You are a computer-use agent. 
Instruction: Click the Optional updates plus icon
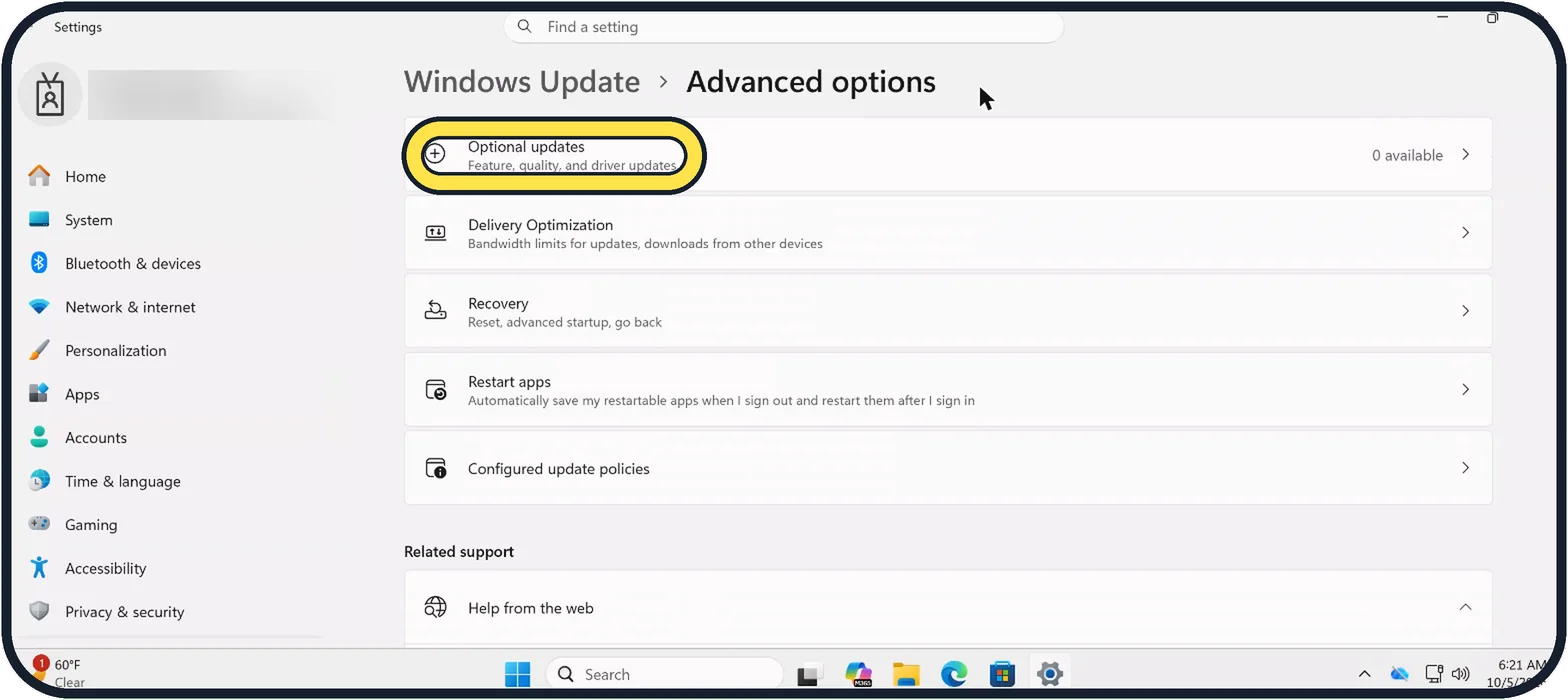(435, 154)
